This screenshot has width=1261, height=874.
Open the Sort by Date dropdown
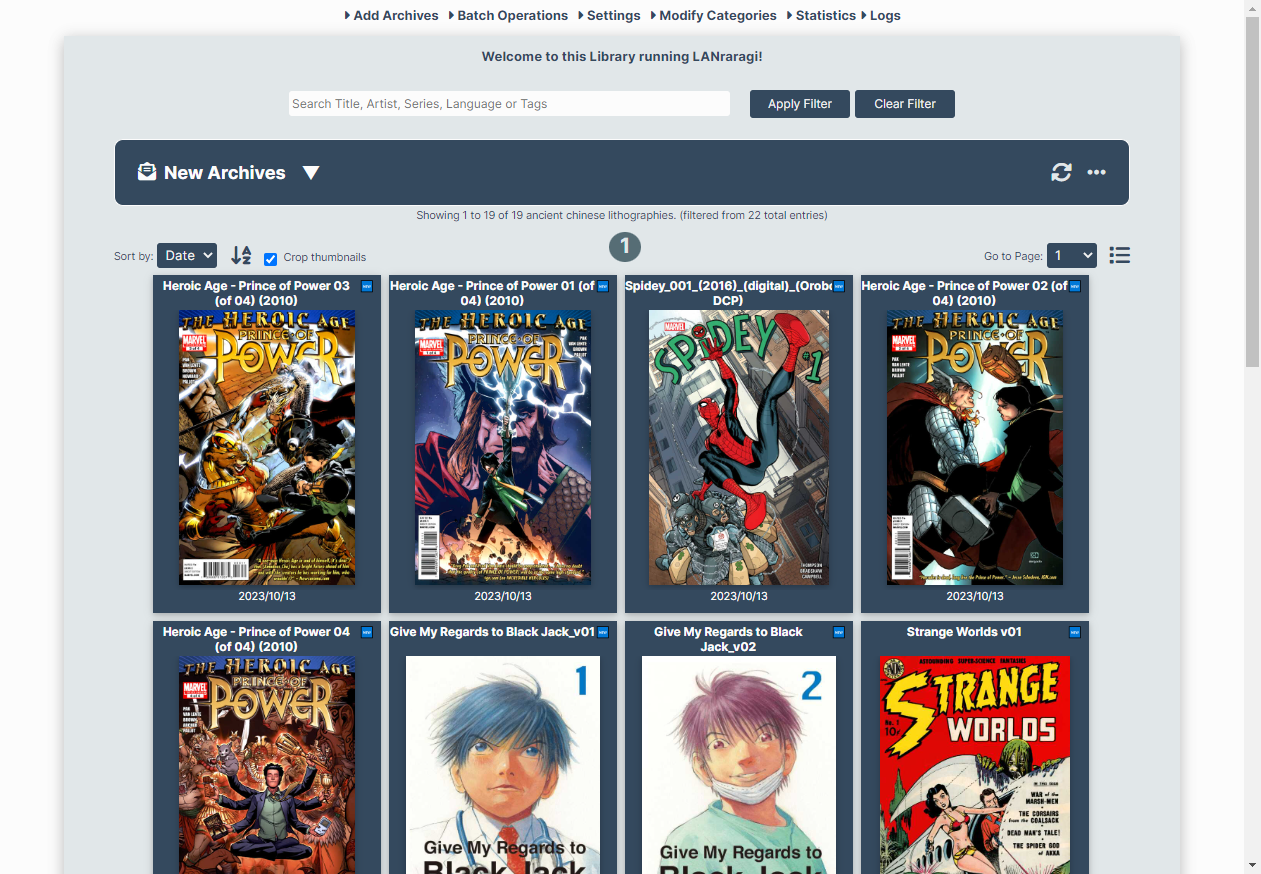click(187, 255)
